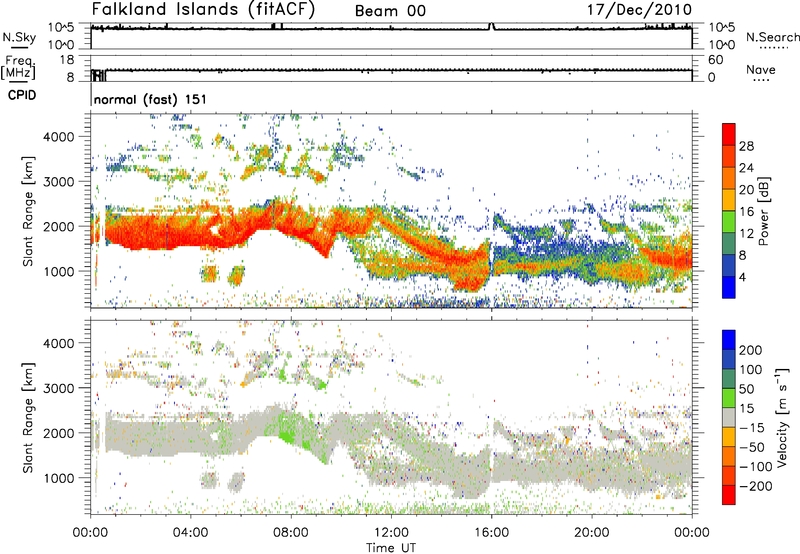
Task: Click the '1000' tick on the velocity panel axis
Action: coord(58,478)
